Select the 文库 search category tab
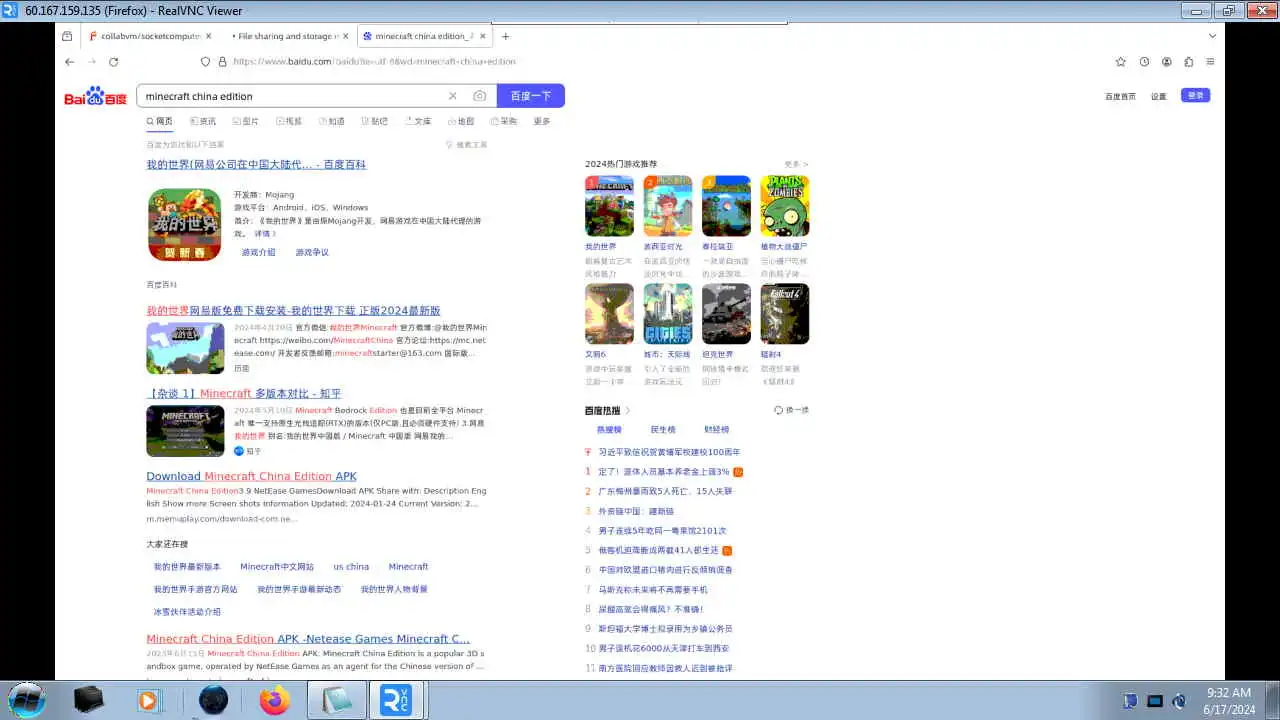1280x720 pixels. click(x=418, y=121)
